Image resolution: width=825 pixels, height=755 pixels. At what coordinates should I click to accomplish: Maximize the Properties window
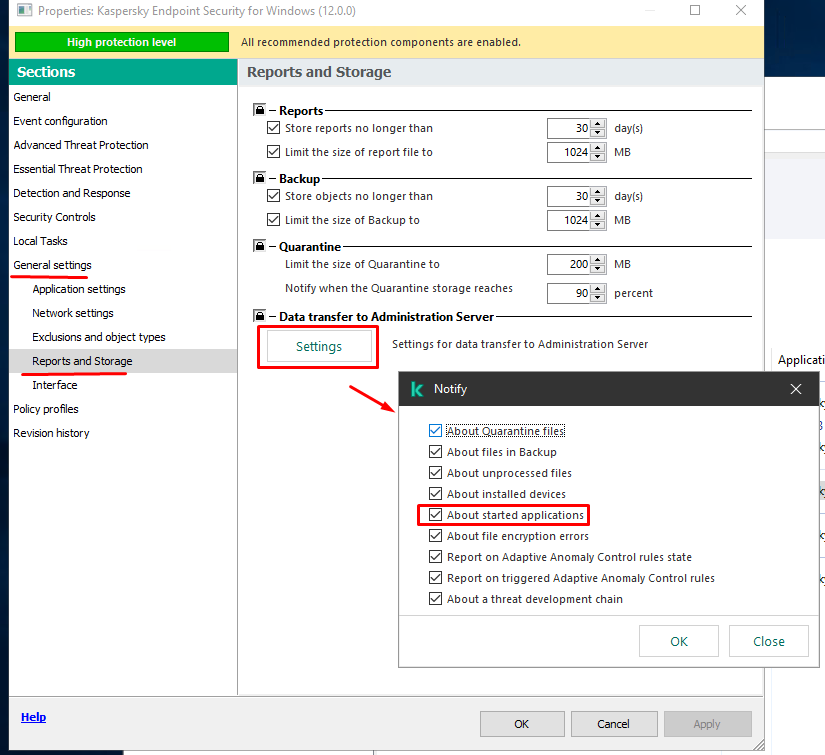click(695, 10)
